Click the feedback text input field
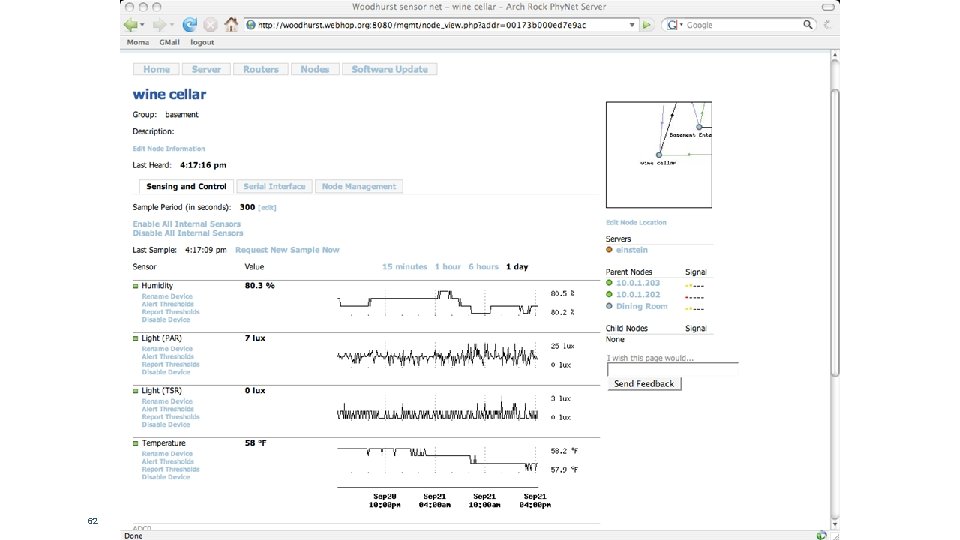 coord(672,369)
